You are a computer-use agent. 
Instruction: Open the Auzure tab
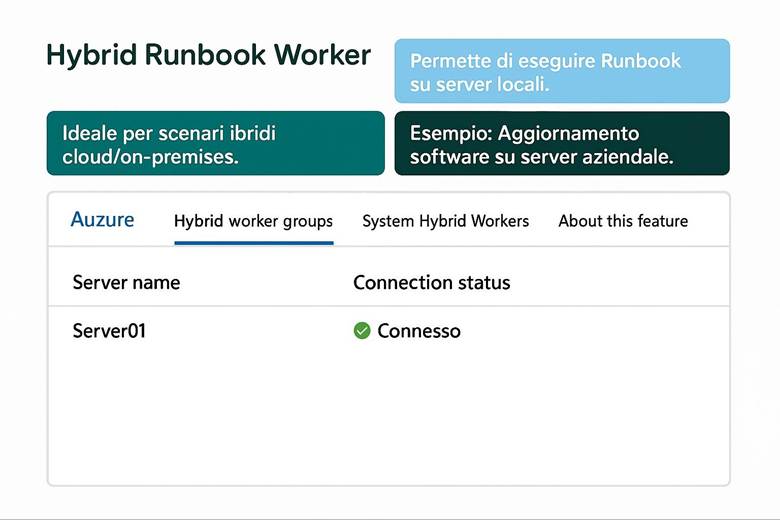(102, 220)
